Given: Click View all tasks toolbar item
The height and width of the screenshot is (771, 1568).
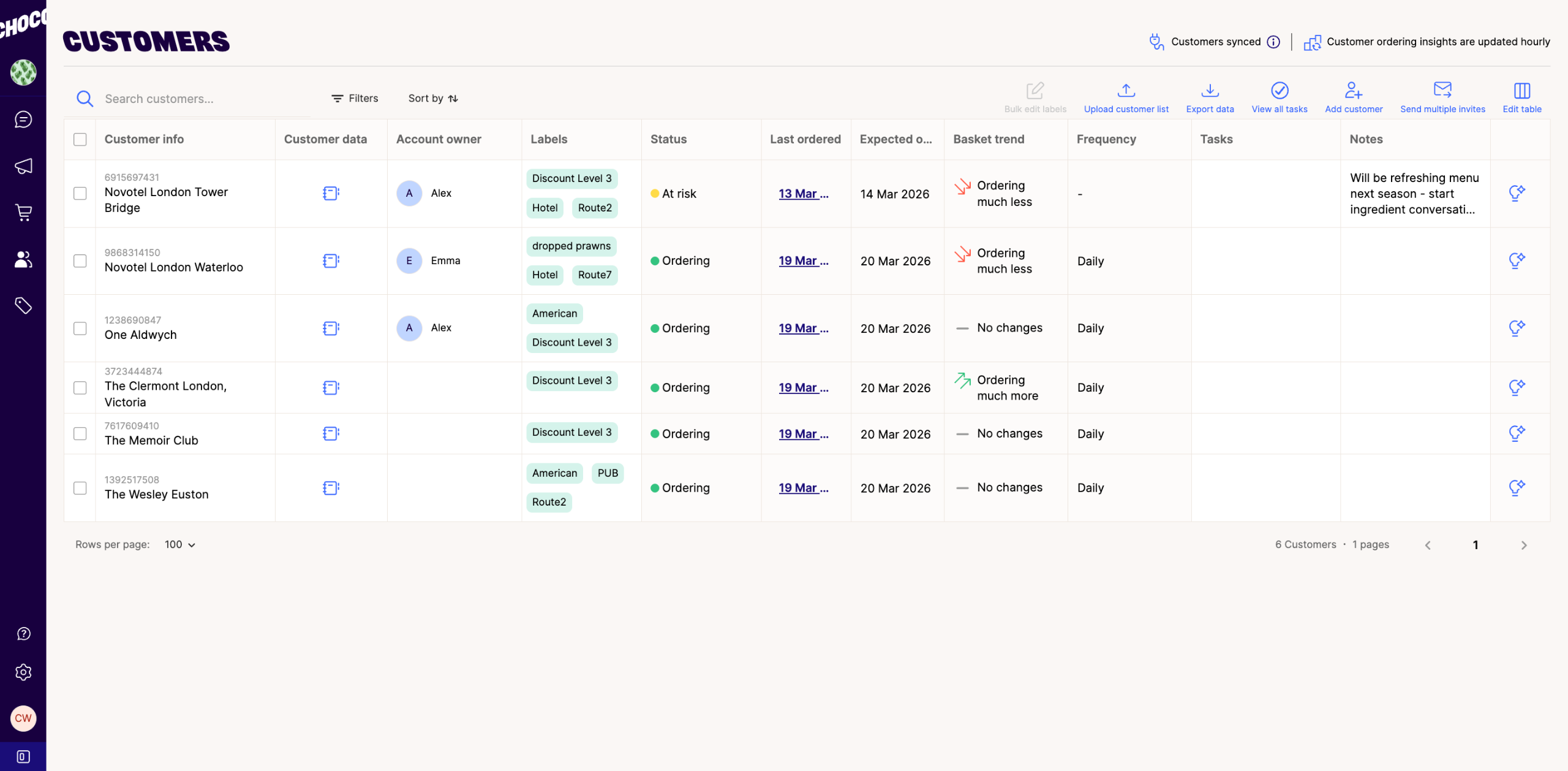Looking at the screenshot, I should point(1279,98).
